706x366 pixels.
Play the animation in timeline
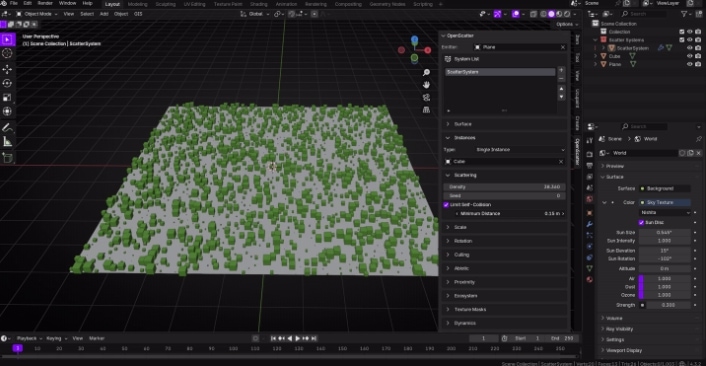point(297,339)
